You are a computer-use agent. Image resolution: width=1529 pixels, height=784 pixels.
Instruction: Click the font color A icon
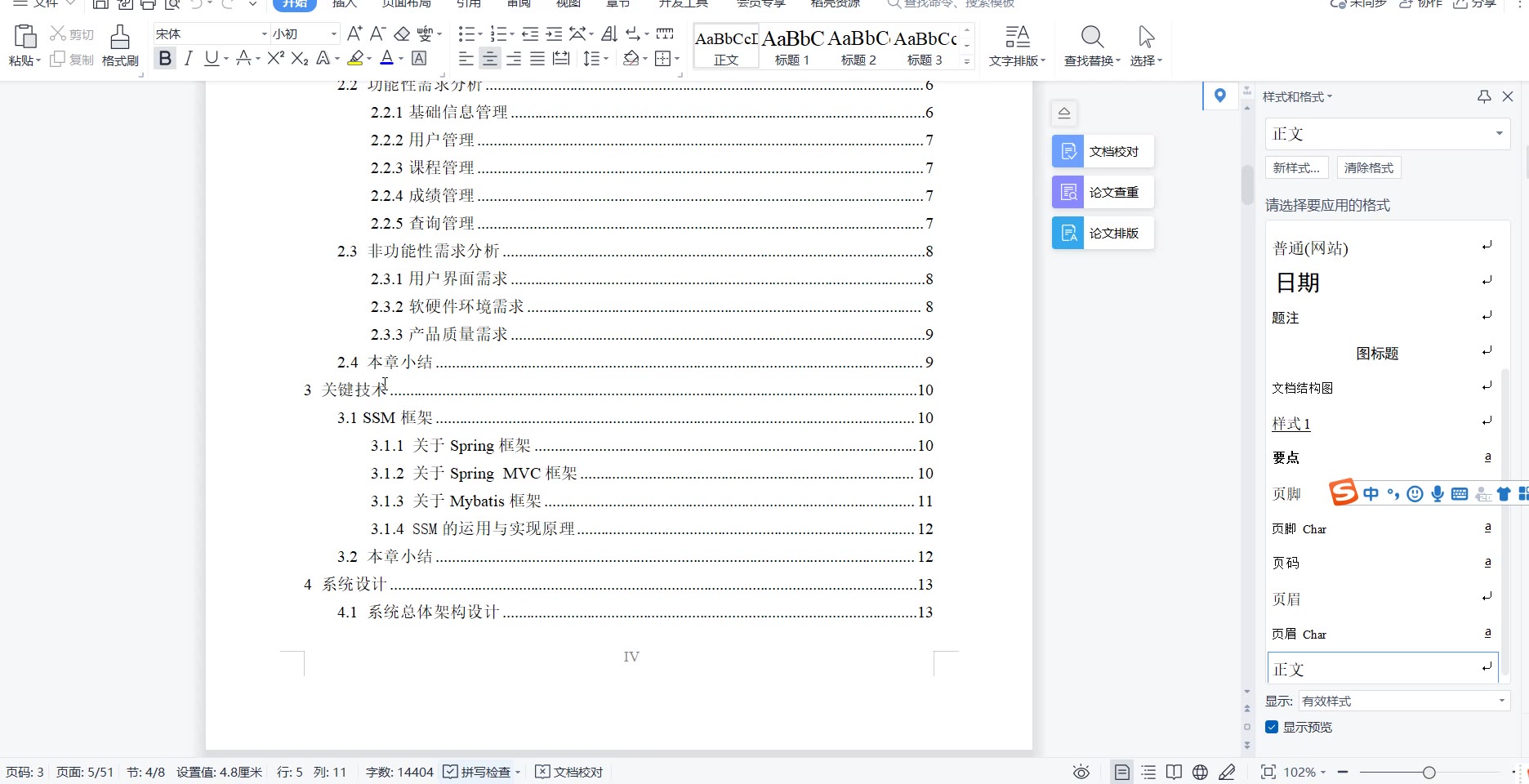tap(387, 59)
